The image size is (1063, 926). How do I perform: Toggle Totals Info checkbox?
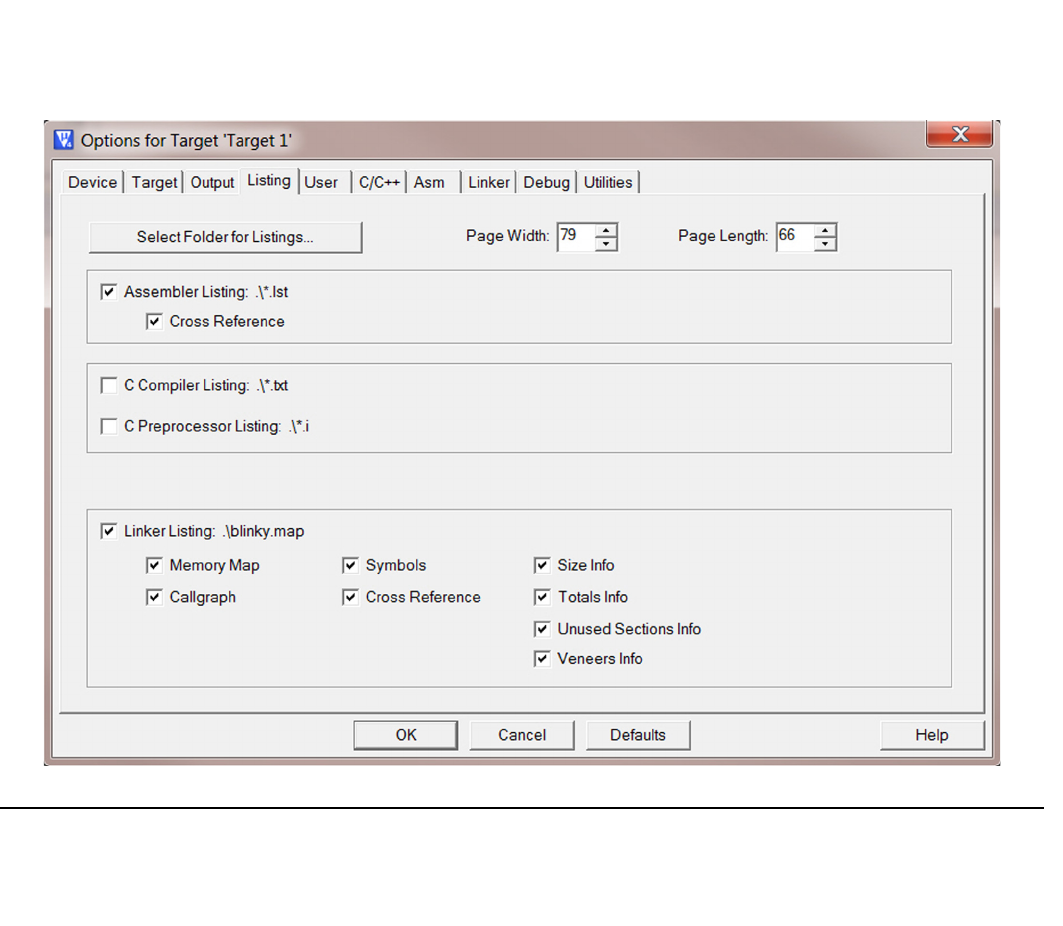coord(542,597)
